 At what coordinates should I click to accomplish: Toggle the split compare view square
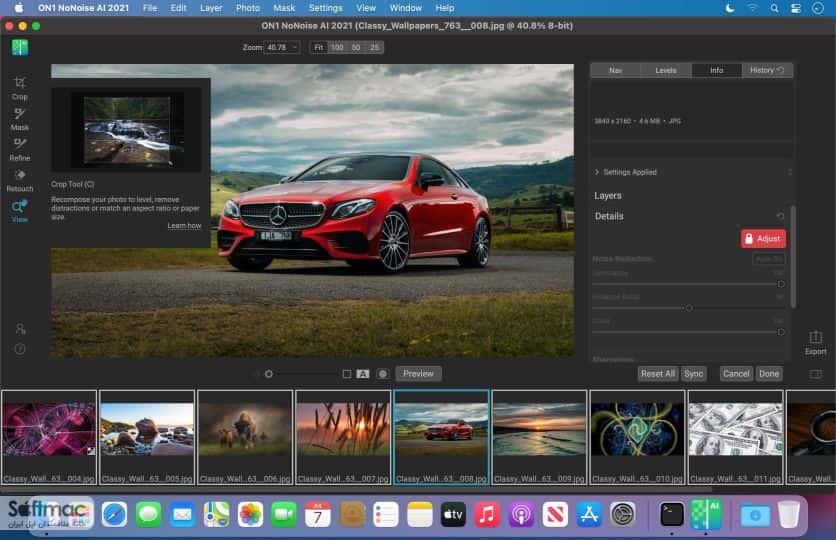click(347, 374)
